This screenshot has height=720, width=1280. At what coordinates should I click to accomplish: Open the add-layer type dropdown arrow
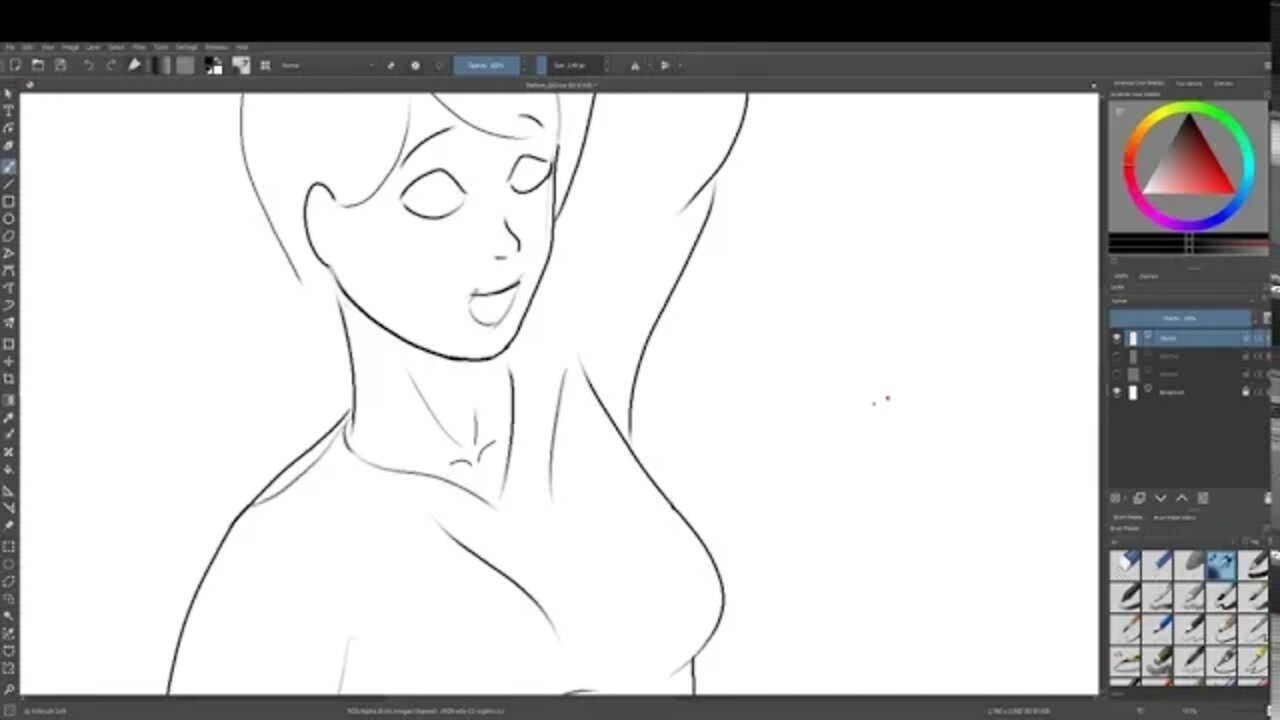click(1125, 498)
